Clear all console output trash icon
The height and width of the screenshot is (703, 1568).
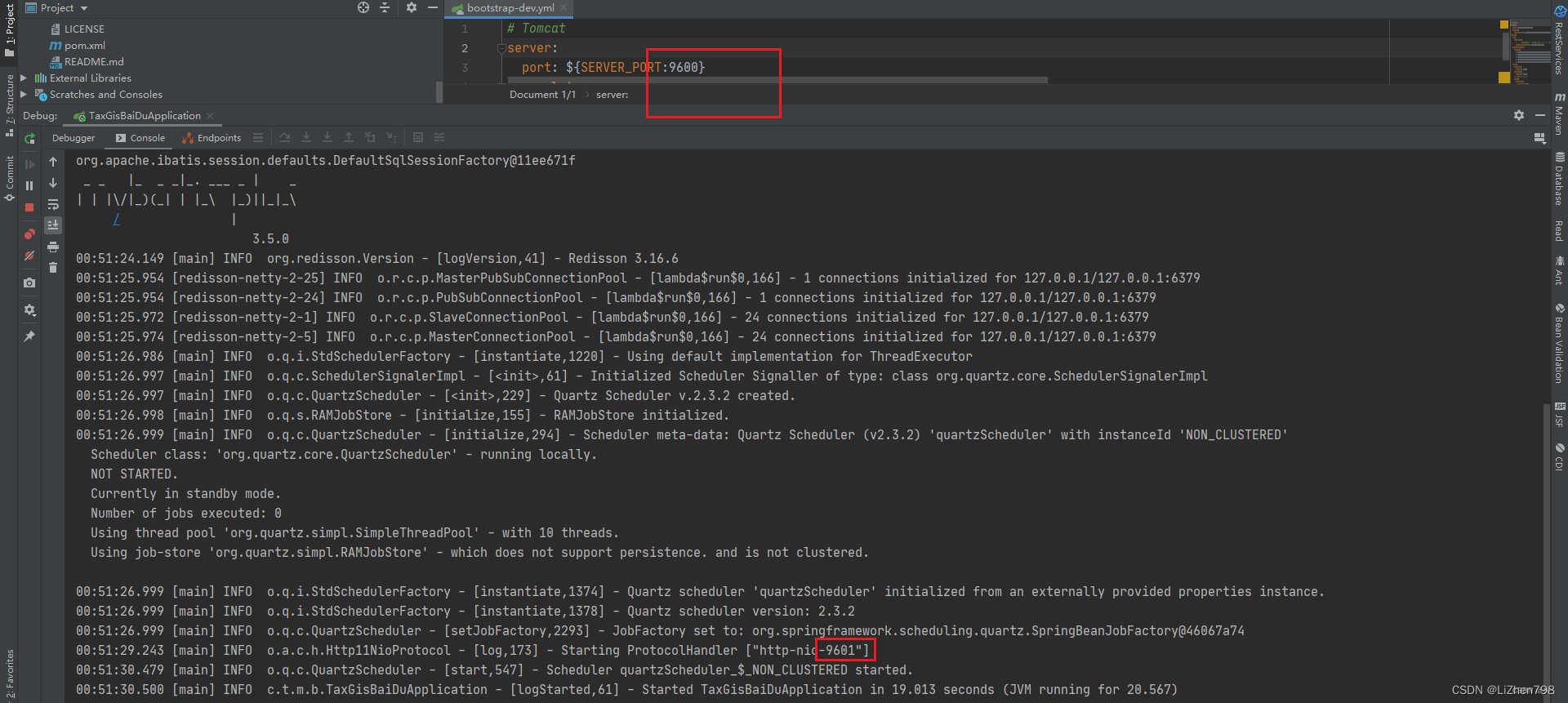[53, 268]
